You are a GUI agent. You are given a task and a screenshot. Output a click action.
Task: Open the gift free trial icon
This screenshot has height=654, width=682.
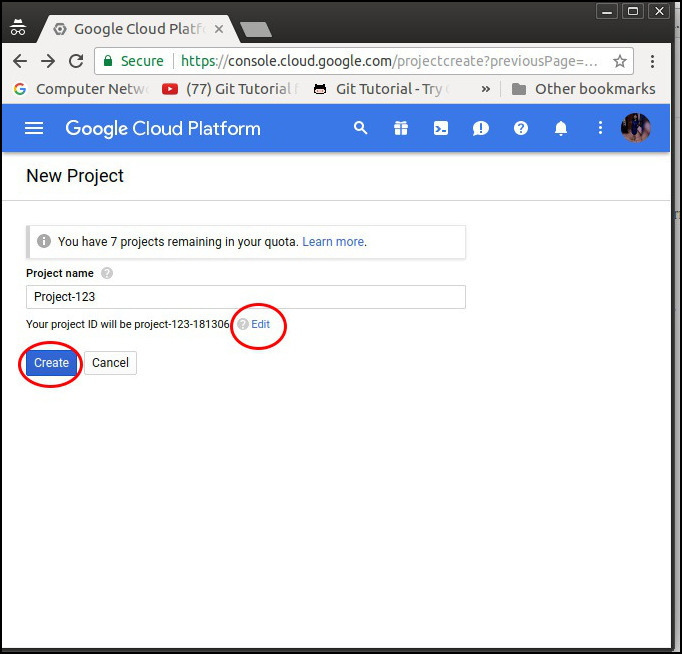(x=401, y=128)
